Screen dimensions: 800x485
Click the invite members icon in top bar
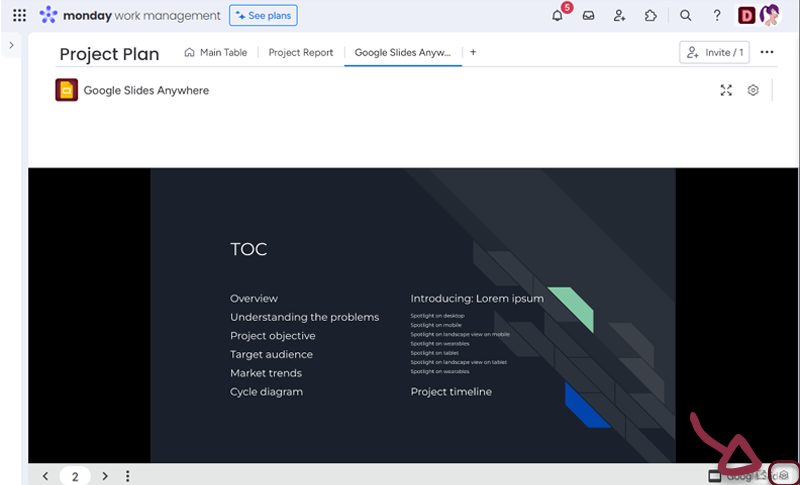pyautogui.click(x=620, y=16)
